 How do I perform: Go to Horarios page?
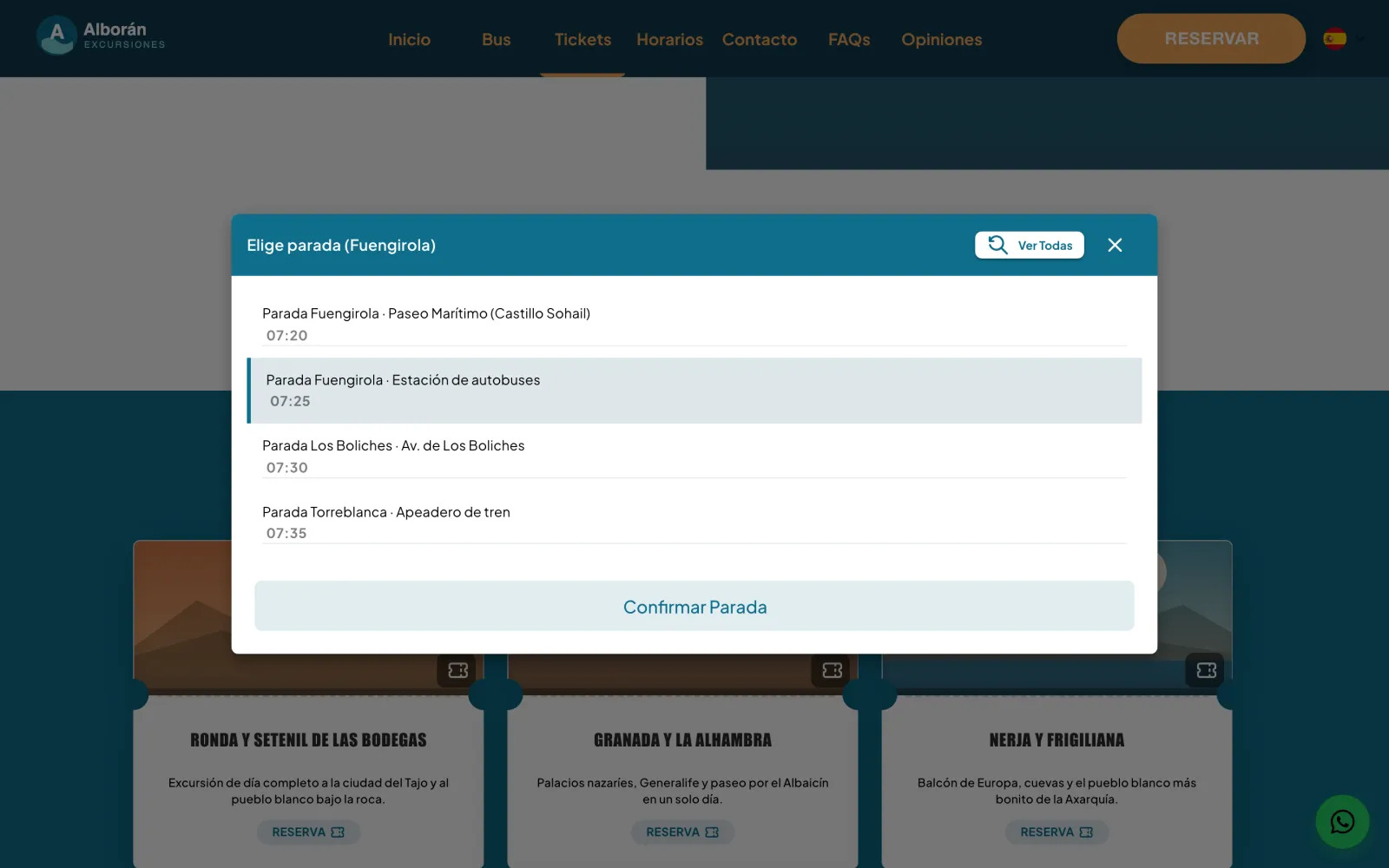pos(670,40)
